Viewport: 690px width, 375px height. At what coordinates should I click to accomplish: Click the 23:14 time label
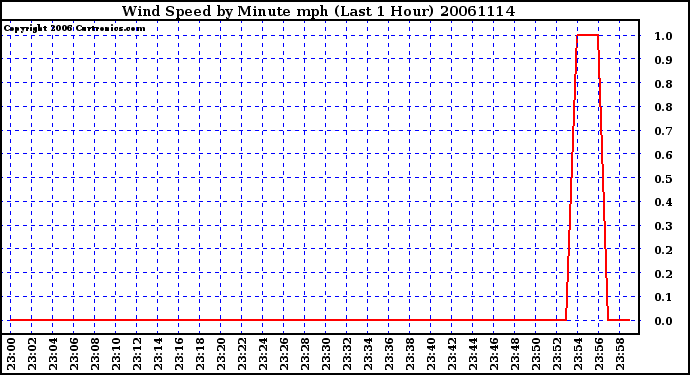(158, 354)
